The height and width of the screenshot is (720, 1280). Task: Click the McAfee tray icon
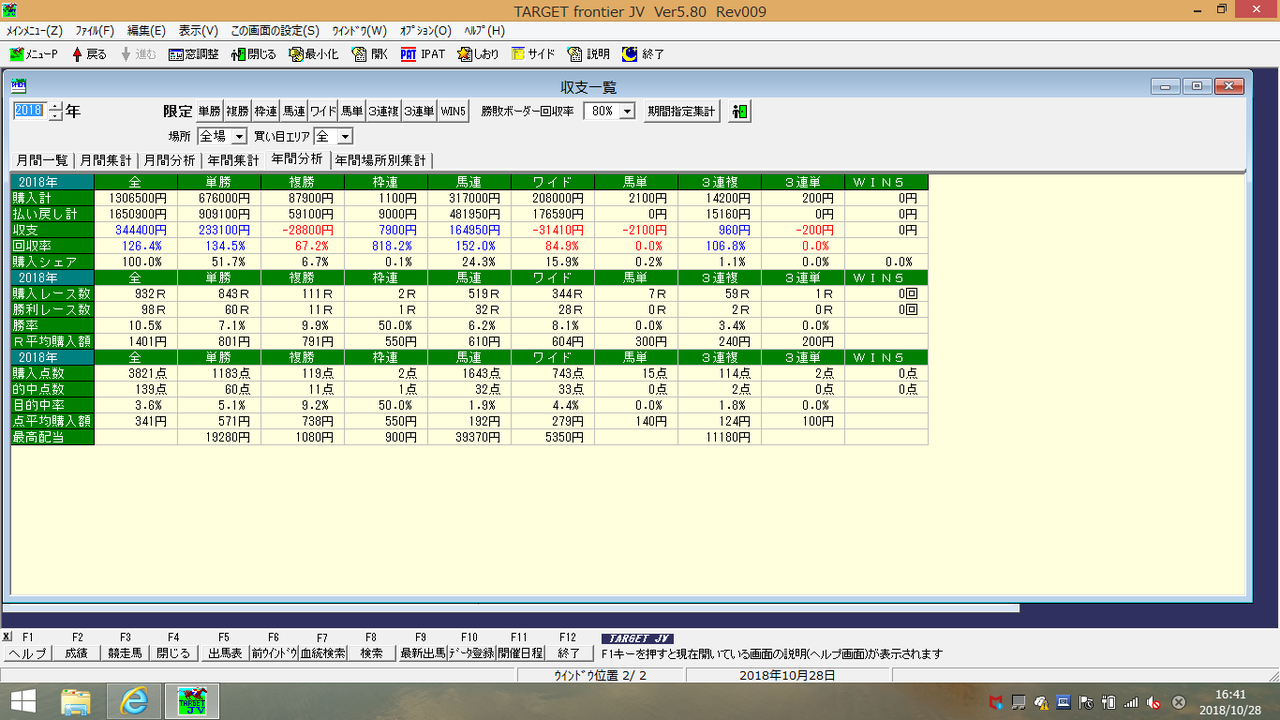pyautogui.click(x=996, y=702)
